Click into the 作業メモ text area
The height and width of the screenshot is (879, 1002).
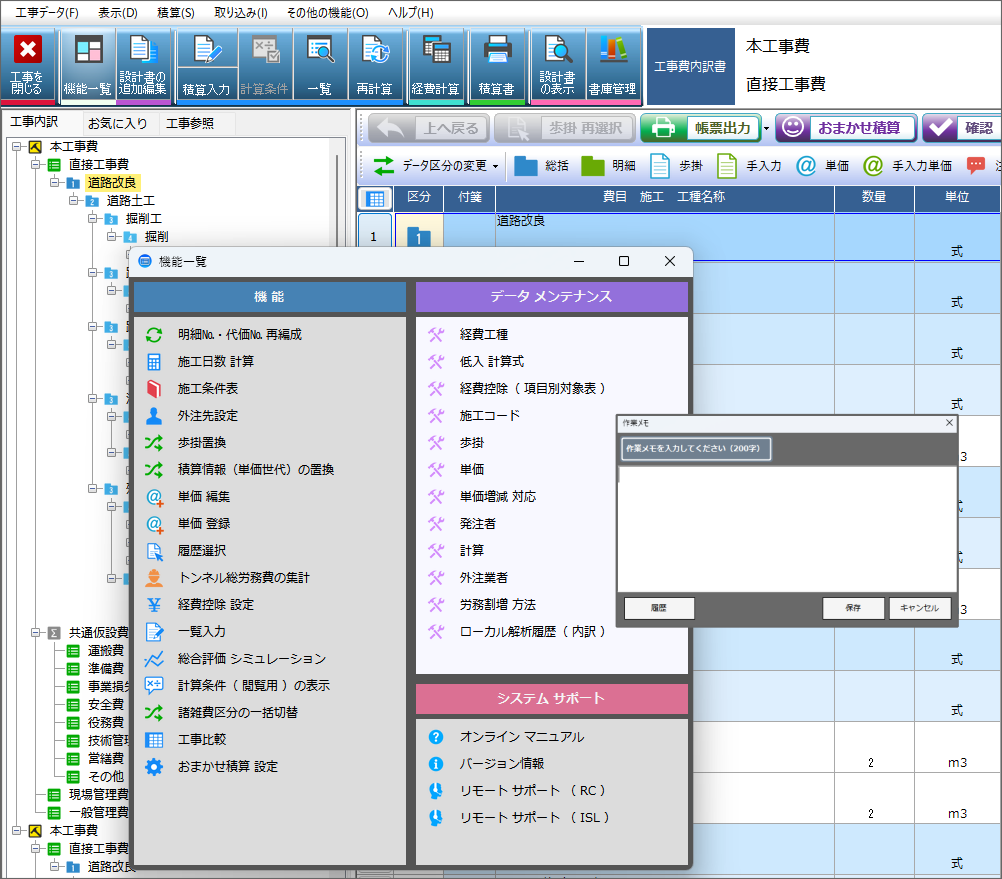[786, 528]
